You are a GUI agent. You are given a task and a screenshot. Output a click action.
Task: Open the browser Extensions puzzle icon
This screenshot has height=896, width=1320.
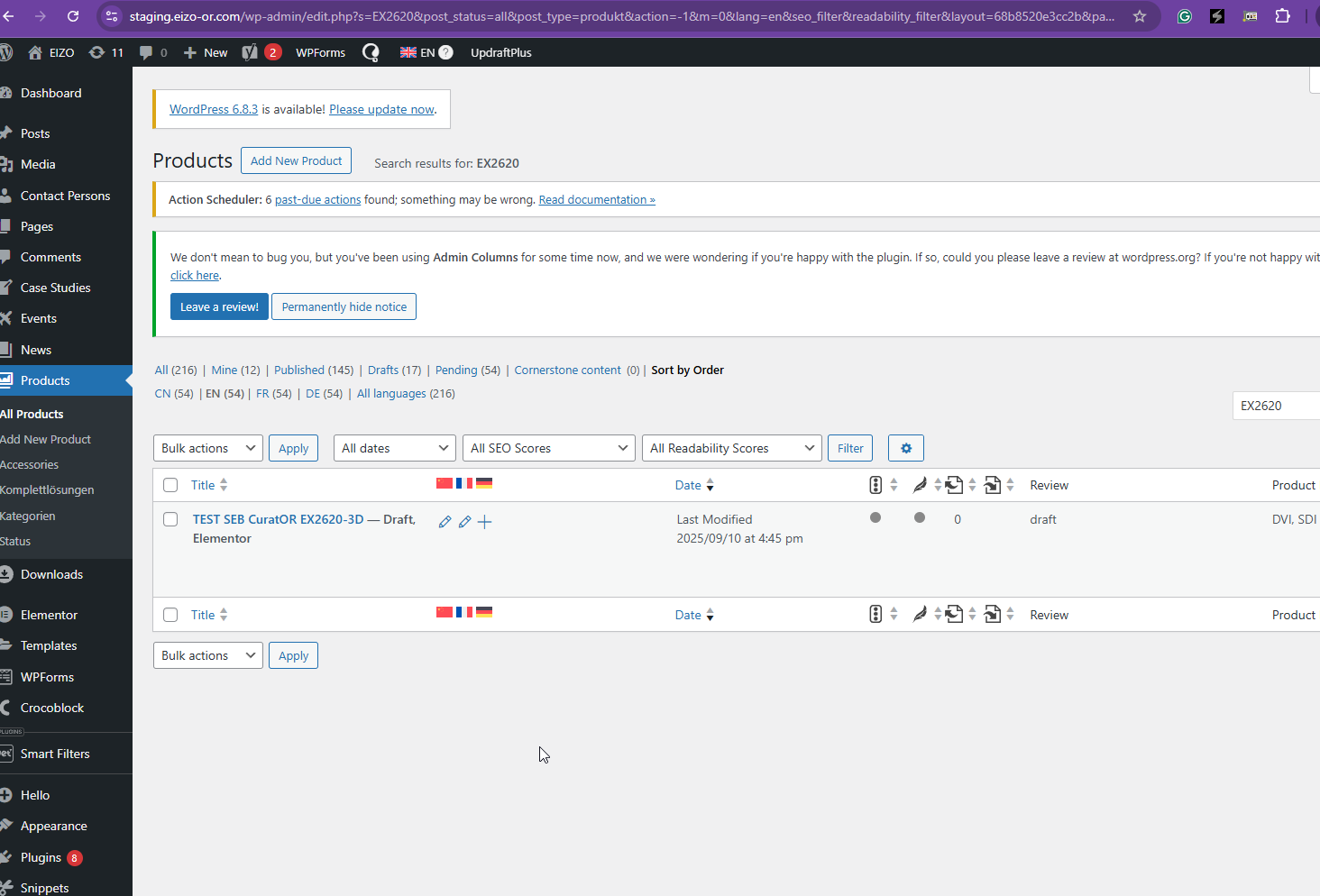pyautogui.click(x=1282, y=16)
